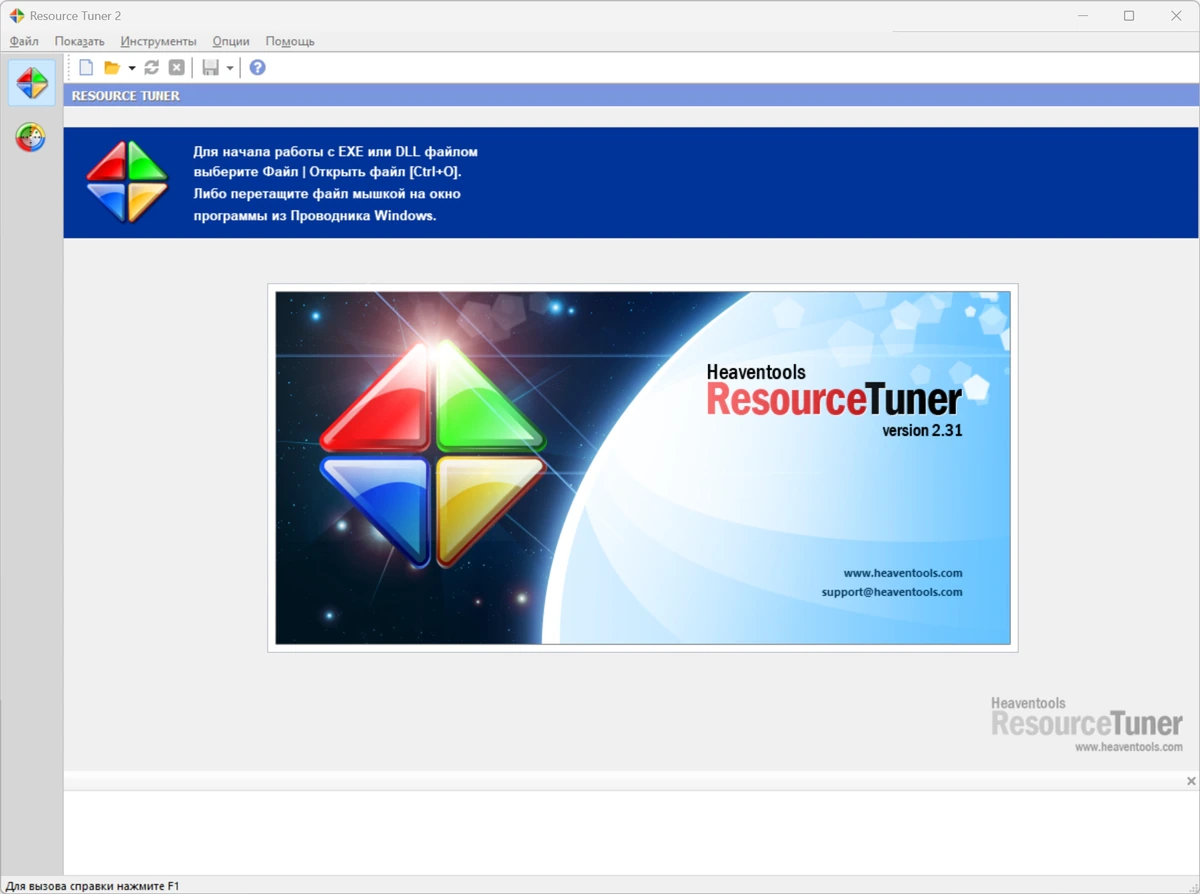Open the Помощь menu

coord(290,41)
